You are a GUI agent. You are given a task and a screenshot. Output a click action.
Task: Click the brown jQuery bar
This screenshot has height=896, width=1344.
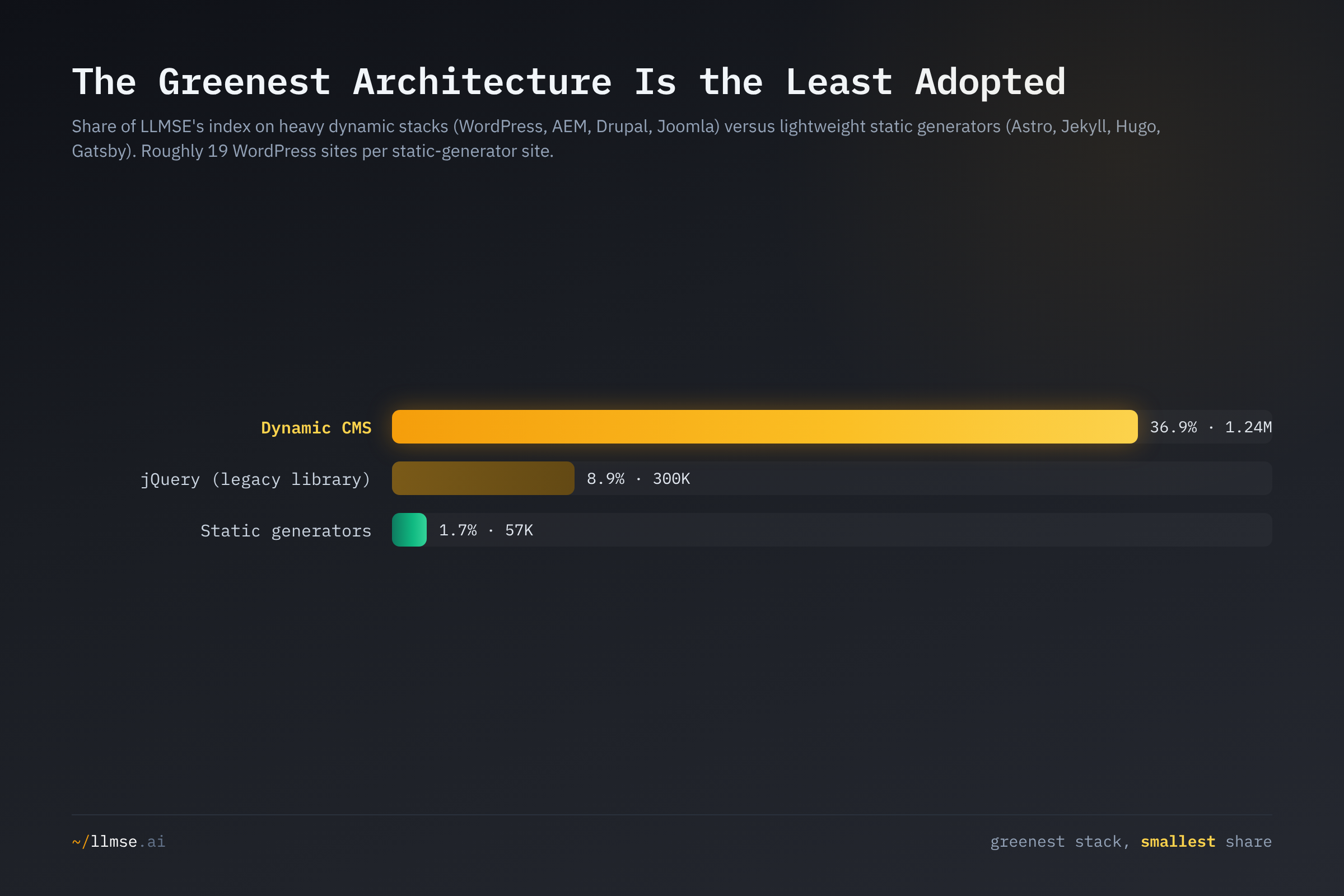coord(483,478)
